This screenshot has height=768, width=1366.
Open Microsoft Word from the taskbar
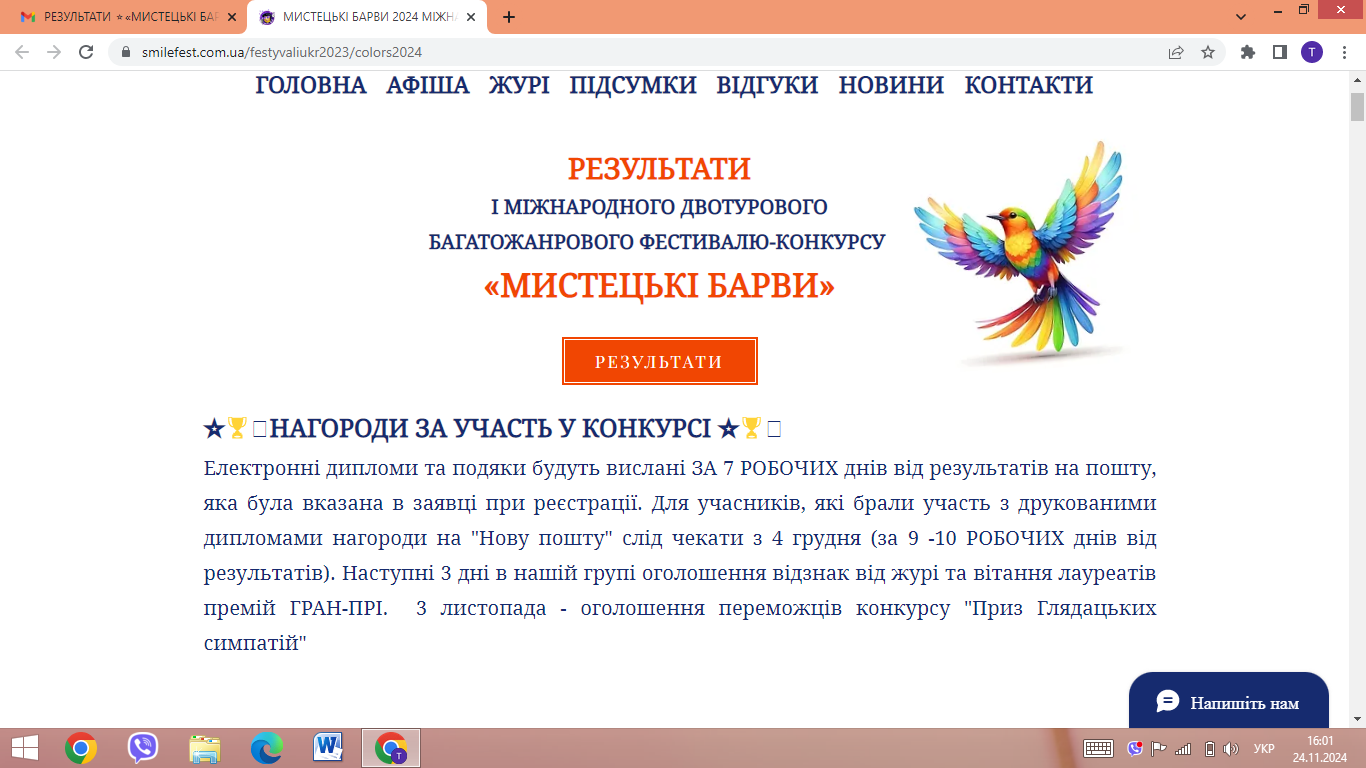coord(328,748)
